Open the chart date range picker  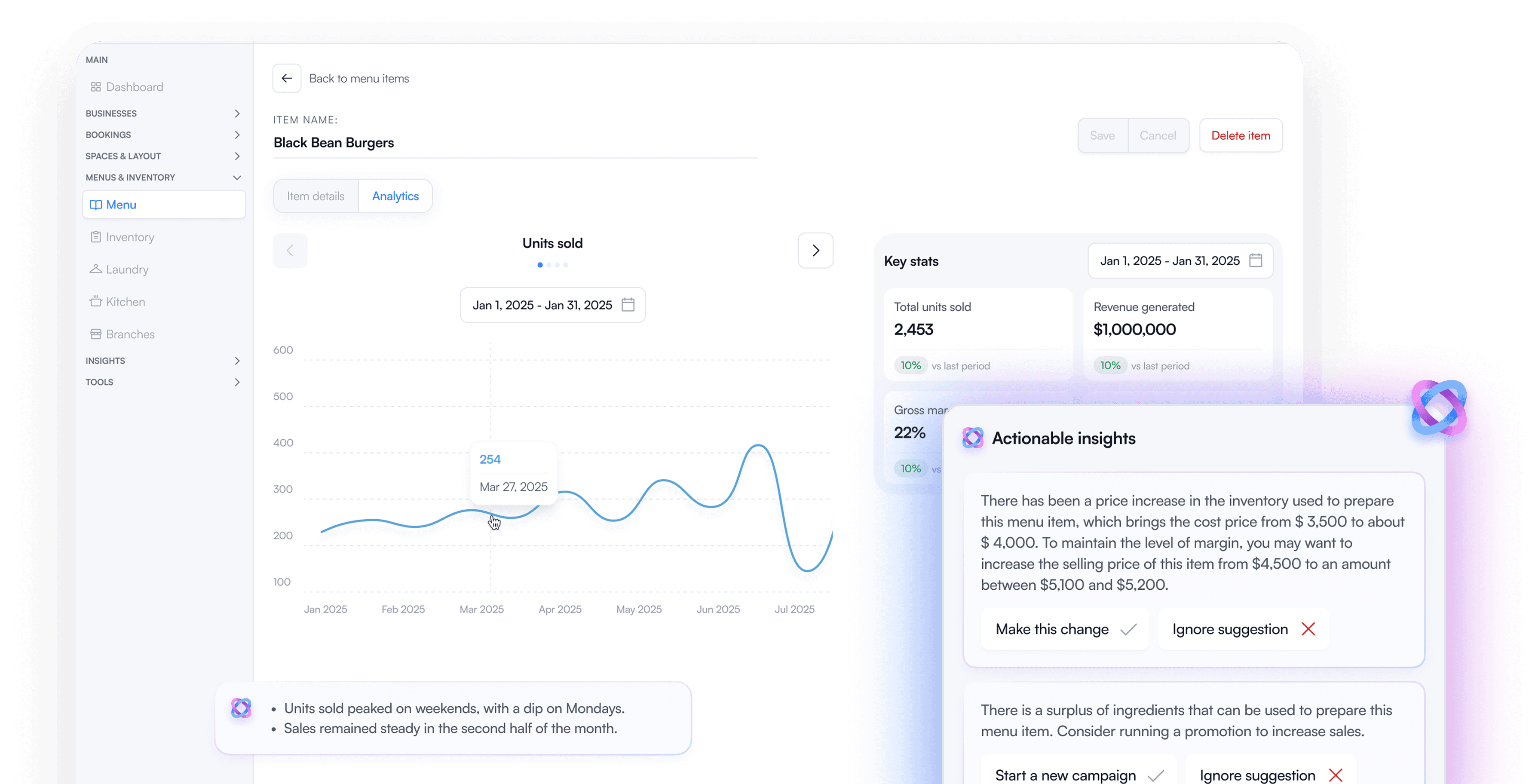(552, 305)
